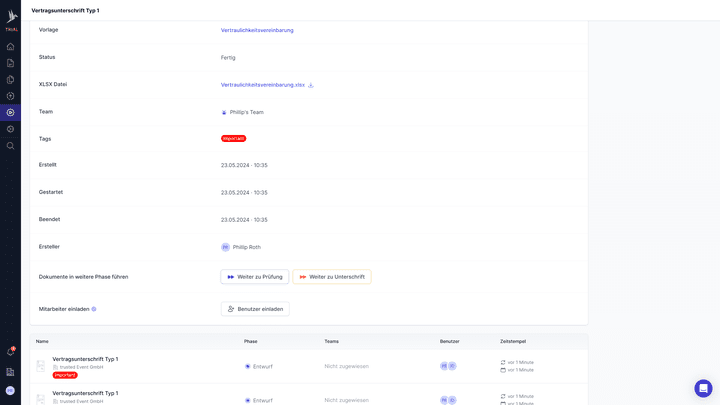Screen dimensions: 720x405
Task: Click the home icon in the sidebar
Action: point(10,46)
